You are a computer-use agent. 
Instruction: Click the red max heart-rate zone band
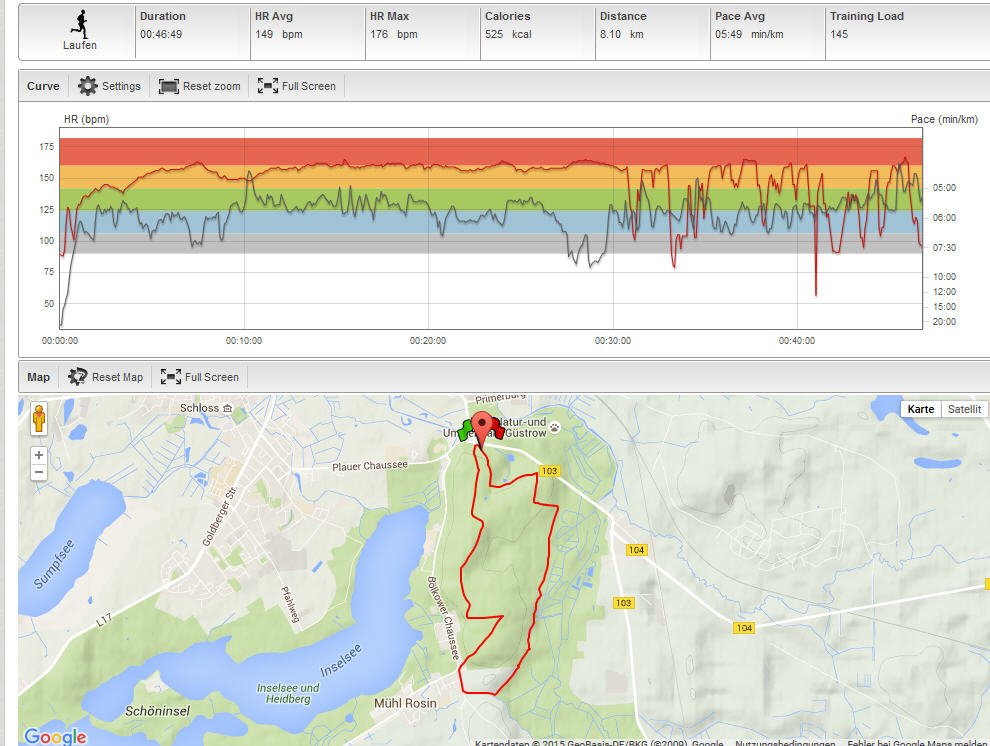coord(491,151)
